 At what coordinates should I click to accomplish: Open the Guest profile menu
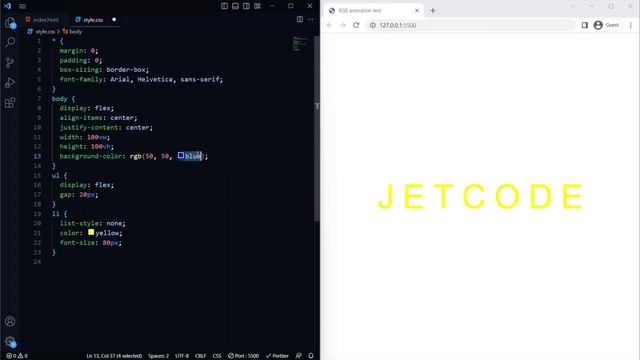607,25
